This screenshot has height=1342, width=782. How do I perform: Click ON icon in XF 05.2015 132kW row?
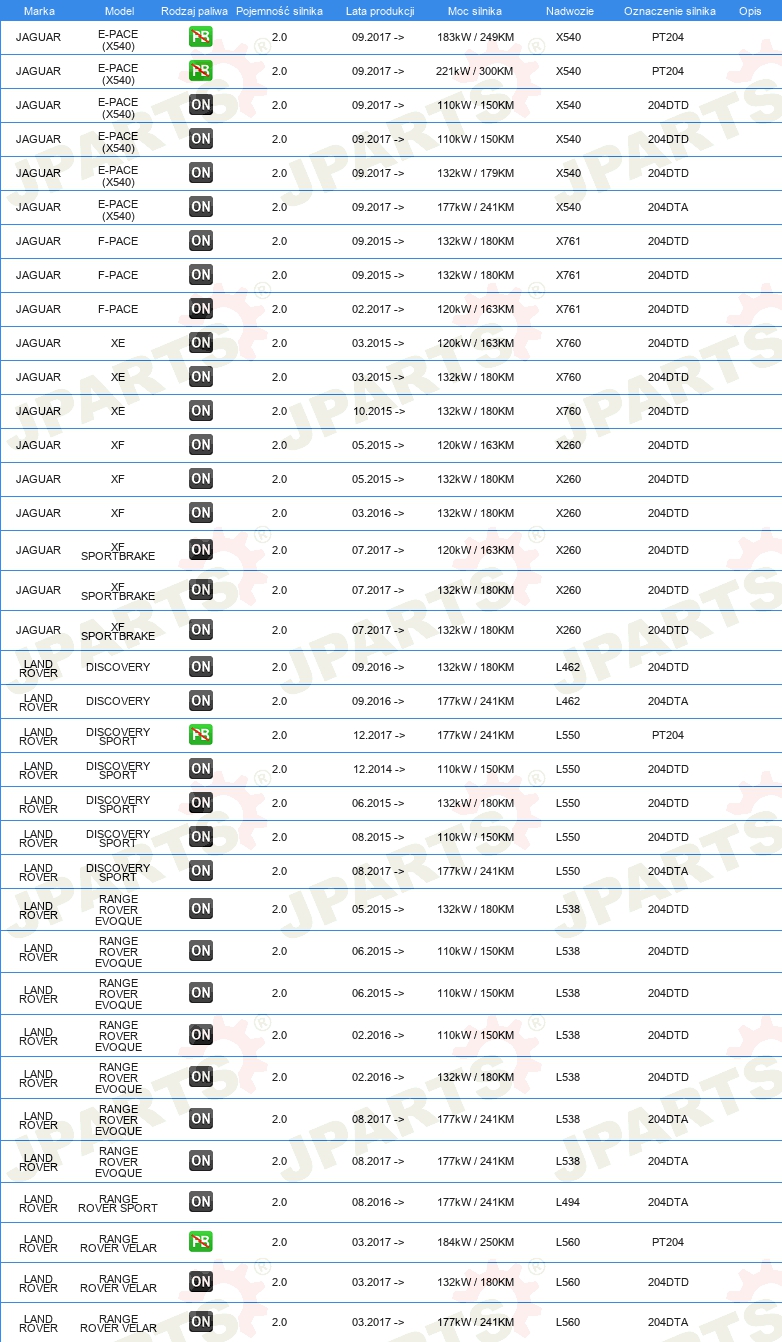pos(201,479)
